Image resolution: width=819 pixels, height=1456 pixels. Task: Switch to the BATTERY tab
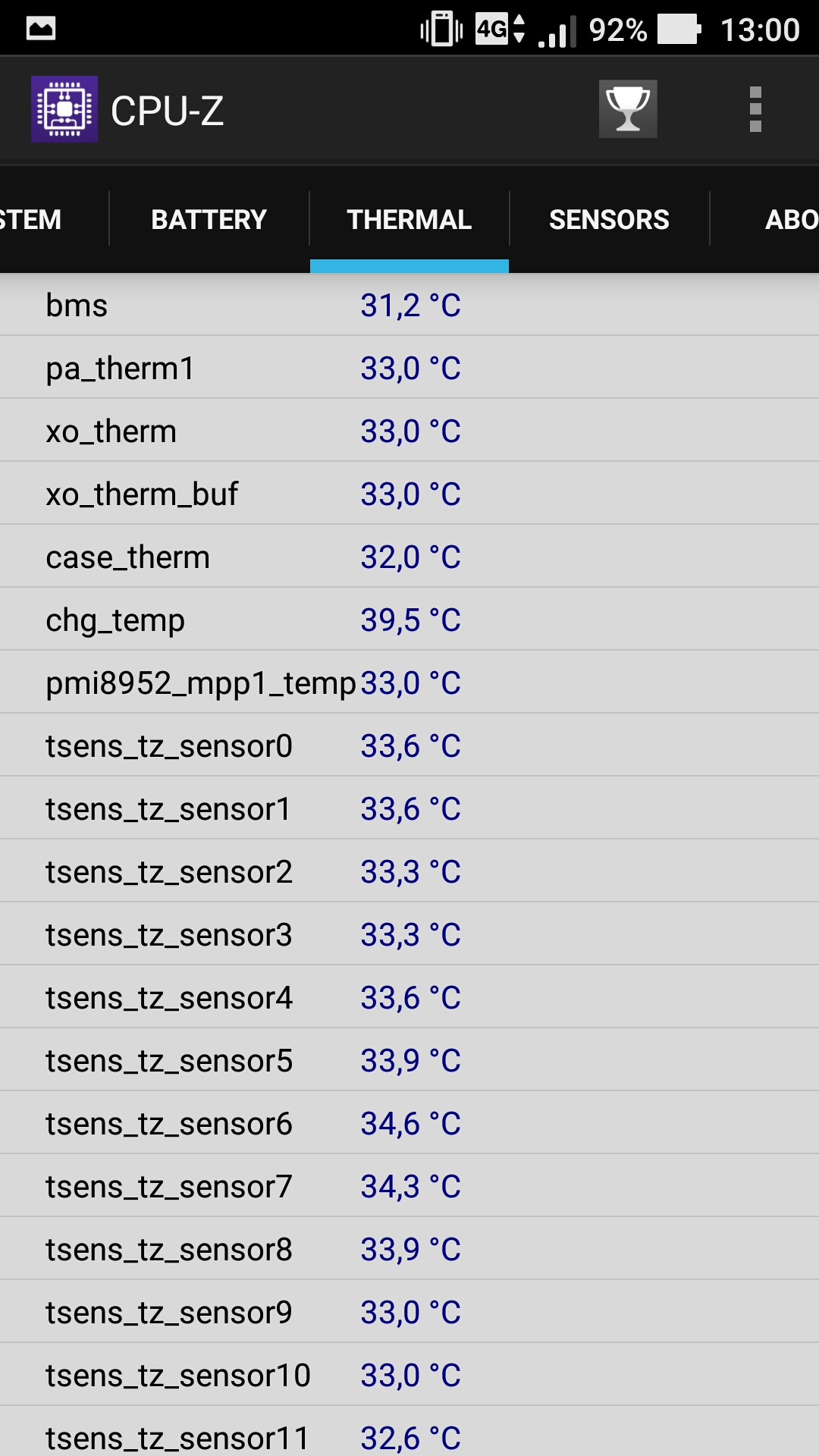[x=209, y=220]
